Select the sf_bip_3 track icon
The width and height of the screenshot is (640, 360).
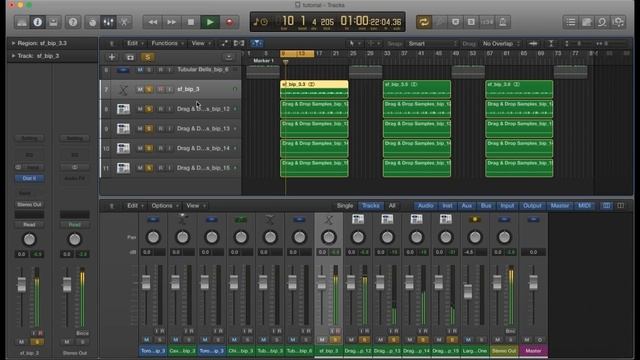tap(123, 89)
